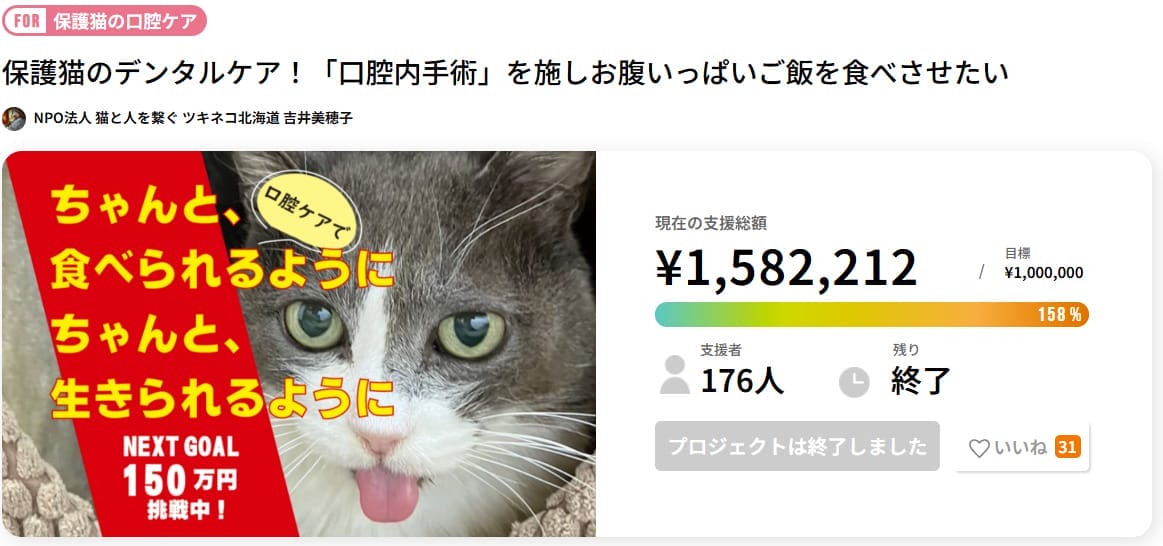Image resolution: width=1163 pixels, height=546 pixels.
Task: Click the organizer's profile avatar
Action: point(14,118)
